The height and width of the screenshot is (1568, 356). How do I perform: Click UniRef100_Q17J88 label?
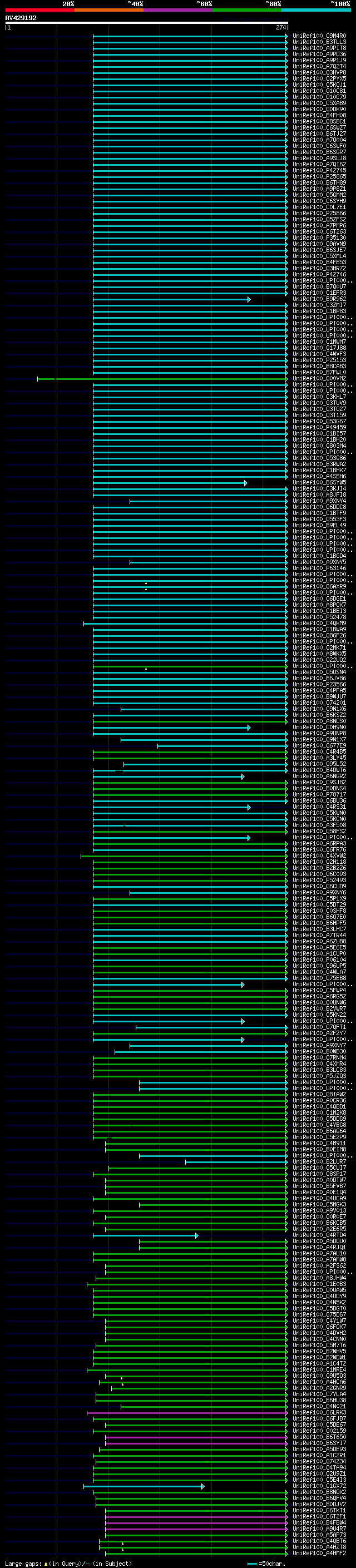[319, 348]
